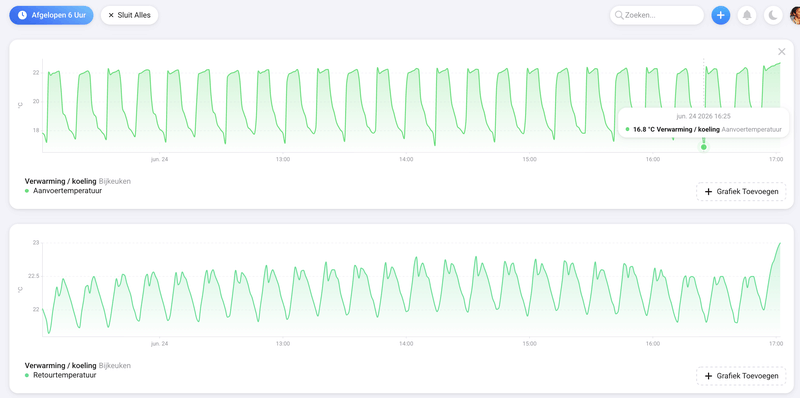Click the X icon in Sluit Alles
Screen dimensions: 800x398
(111, 15)
